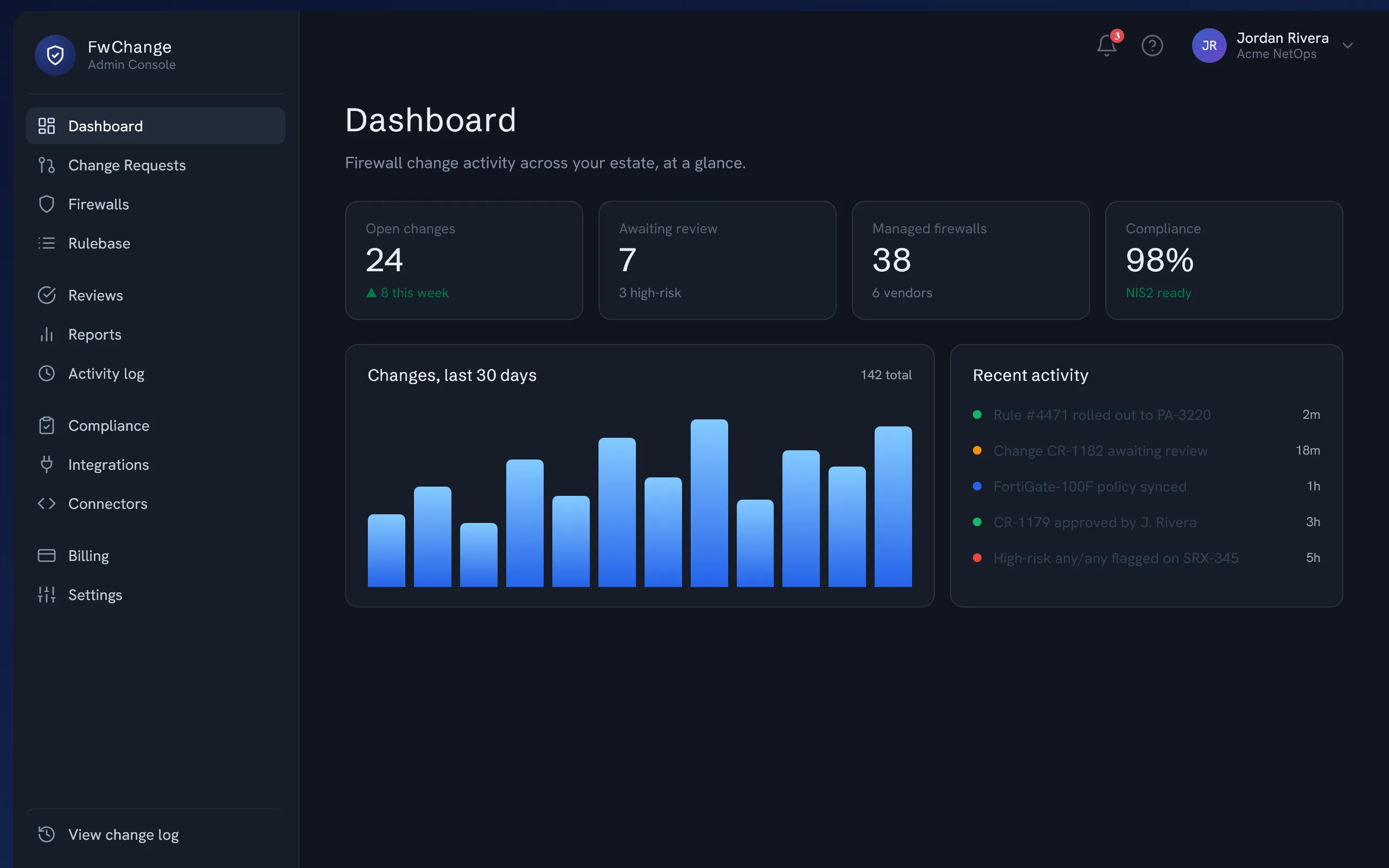1389x868 pixels.
Task: Click the Activity log clock icon
Action: [47, 373]
